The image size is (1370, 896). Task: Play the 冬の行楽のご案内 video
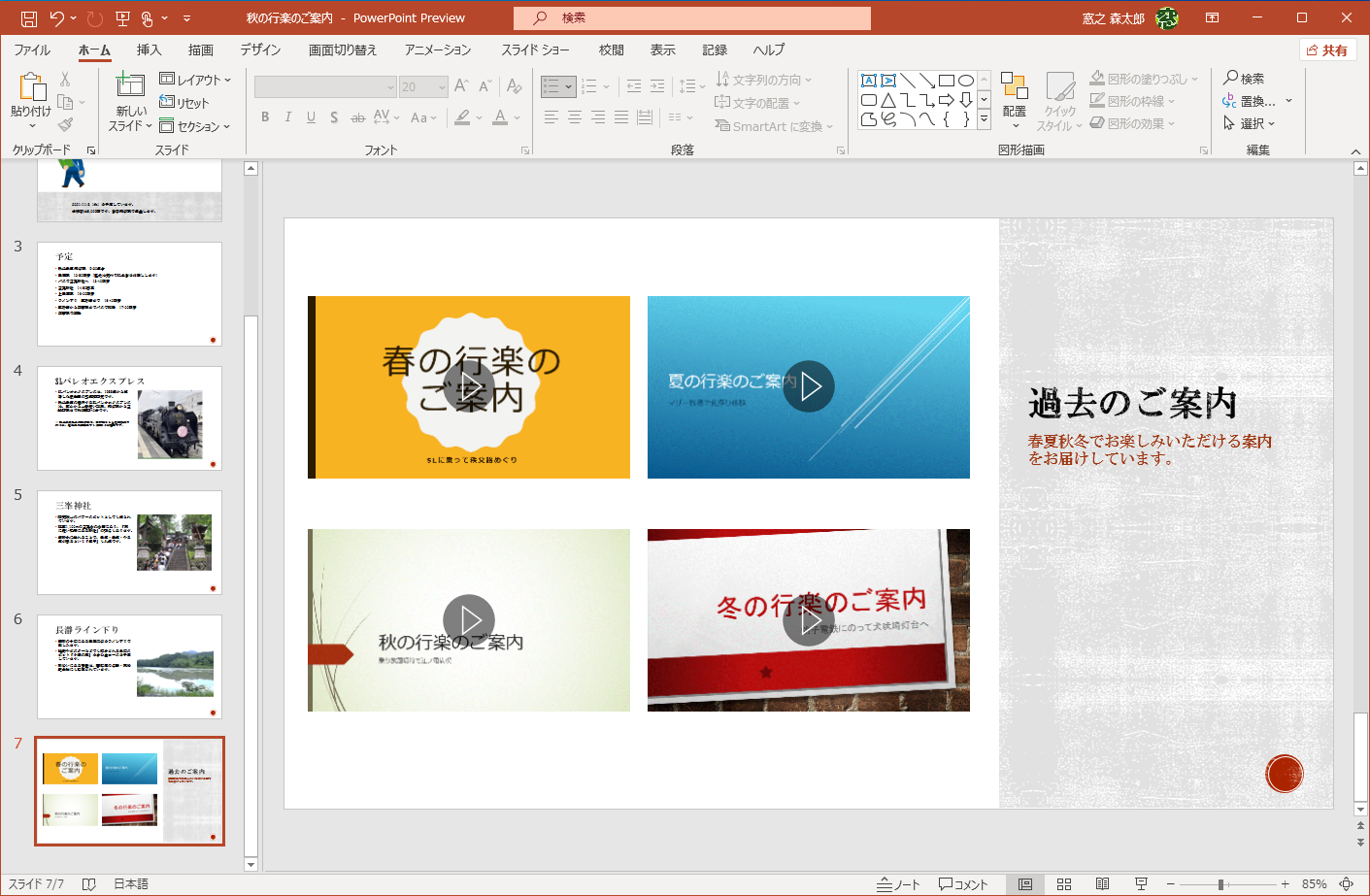[x=809, y=620]
